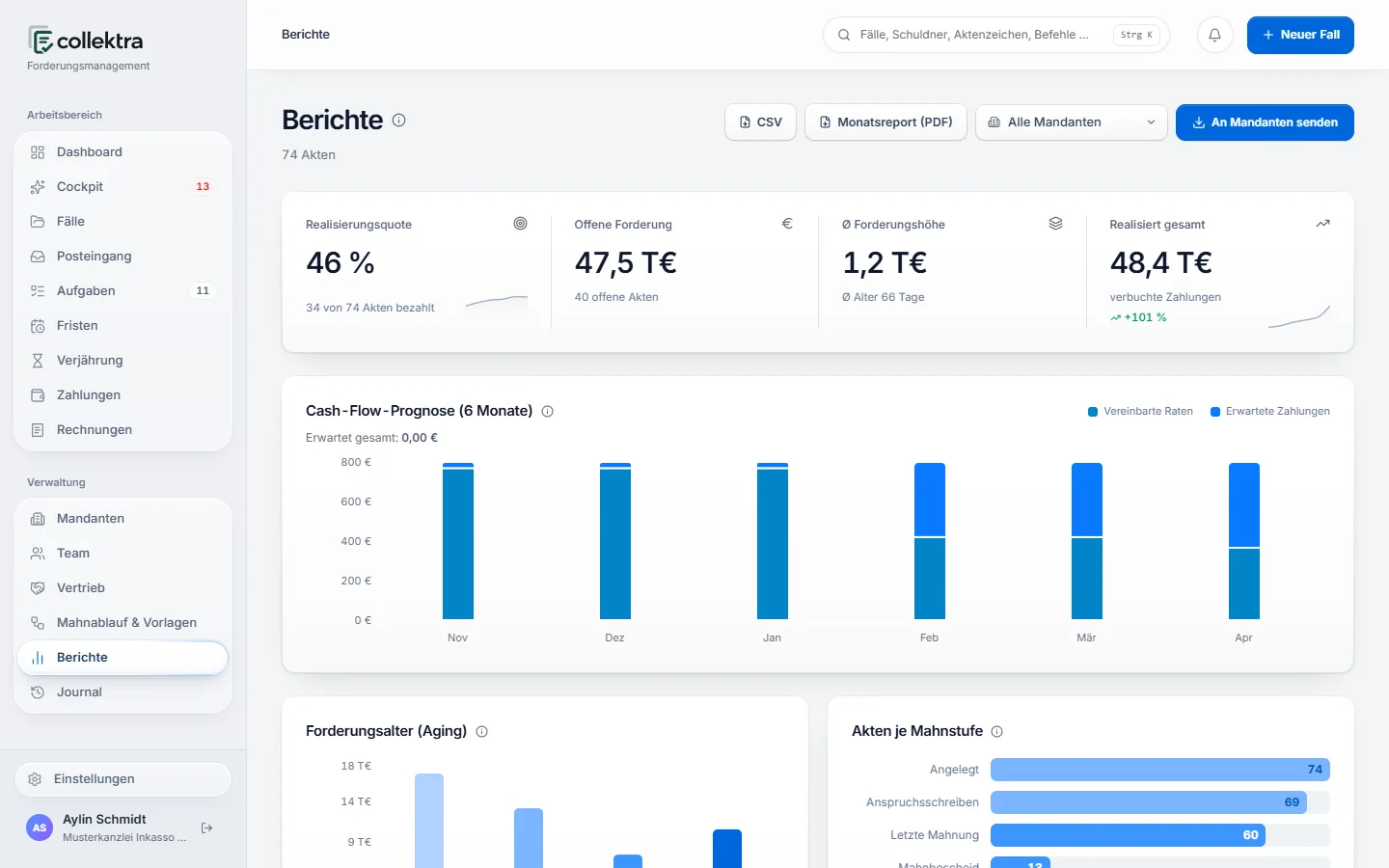This screenshot has width=1389, height=868.
Task: Show info for Cash-Flow-Prognose chart
Action: coord(548,412)
